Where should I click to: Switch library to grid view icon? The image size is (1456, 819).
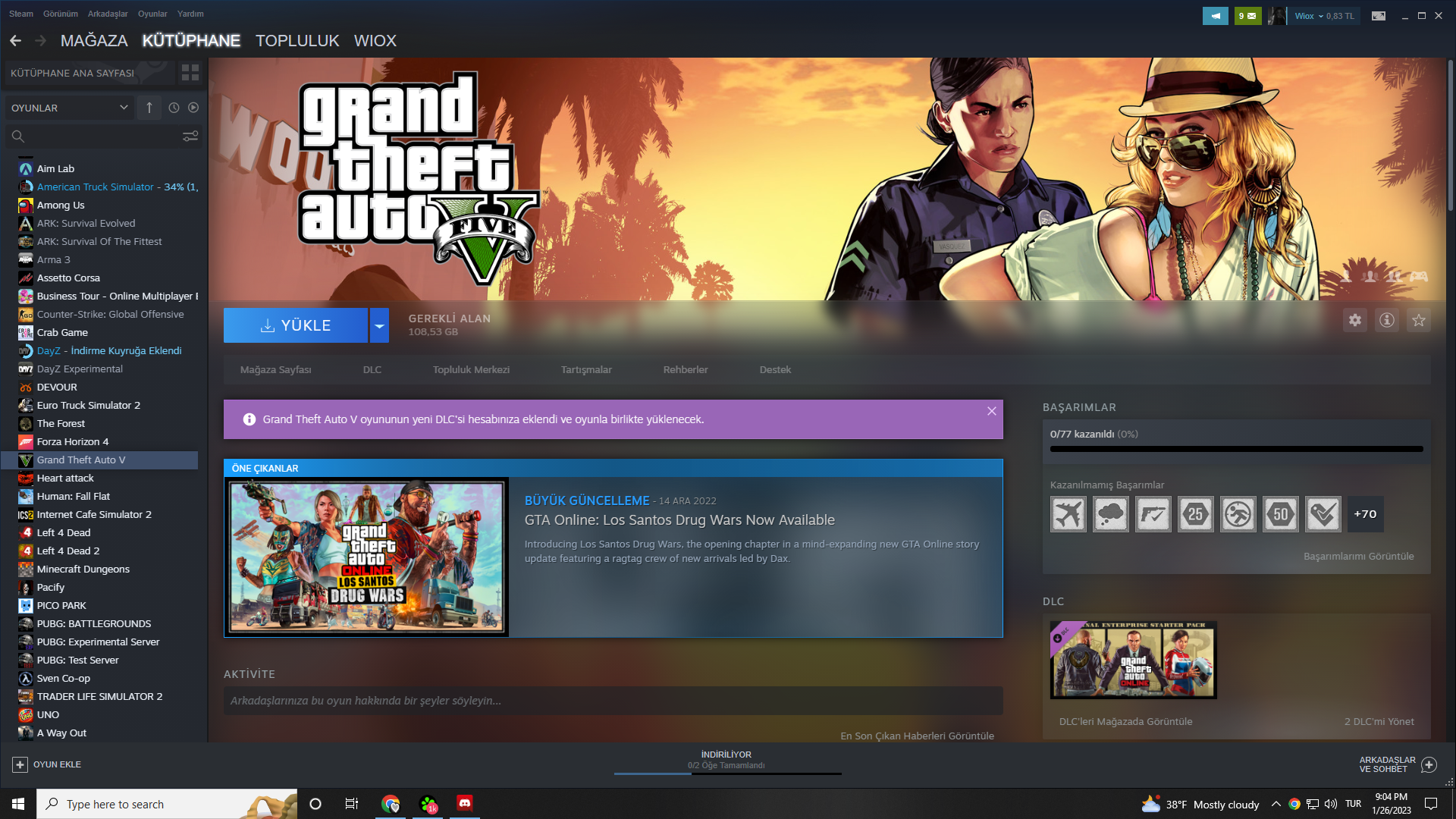(190, 73)
